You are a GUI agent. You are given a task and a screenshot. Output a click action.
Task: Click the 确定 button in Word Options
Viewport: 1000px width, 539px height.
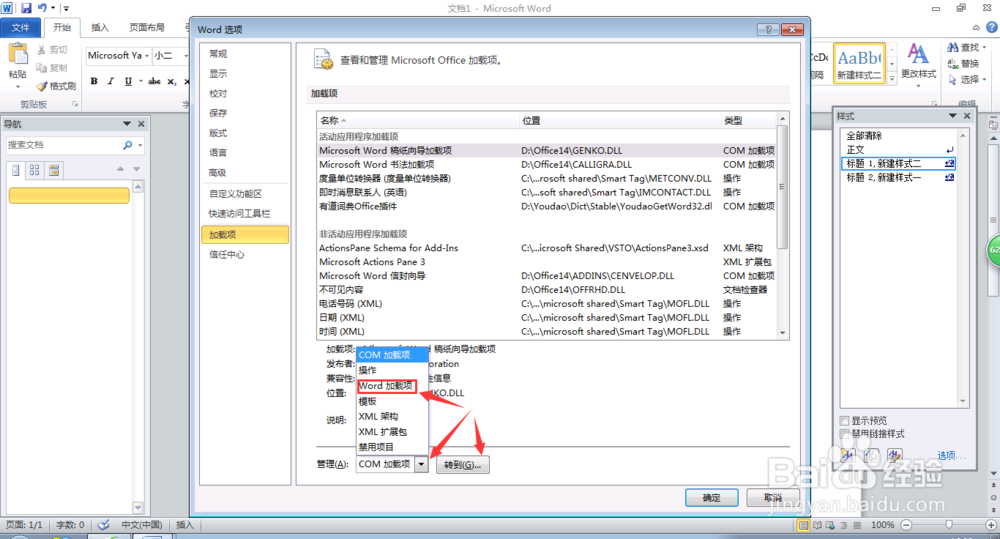pos(712,498)
